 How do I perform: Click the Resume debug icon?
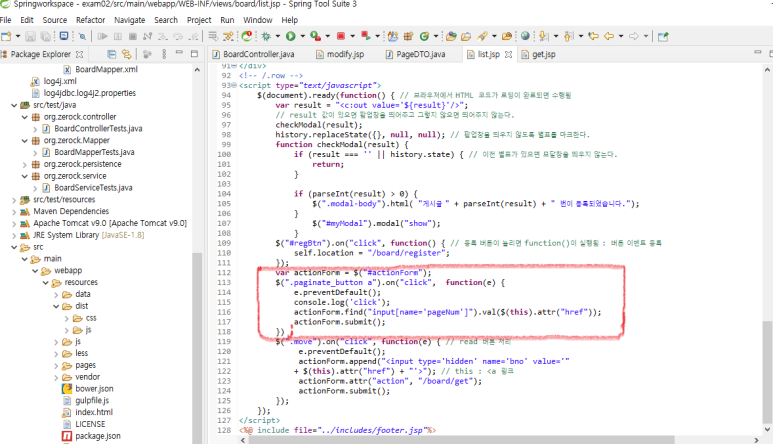click(102, 36)
